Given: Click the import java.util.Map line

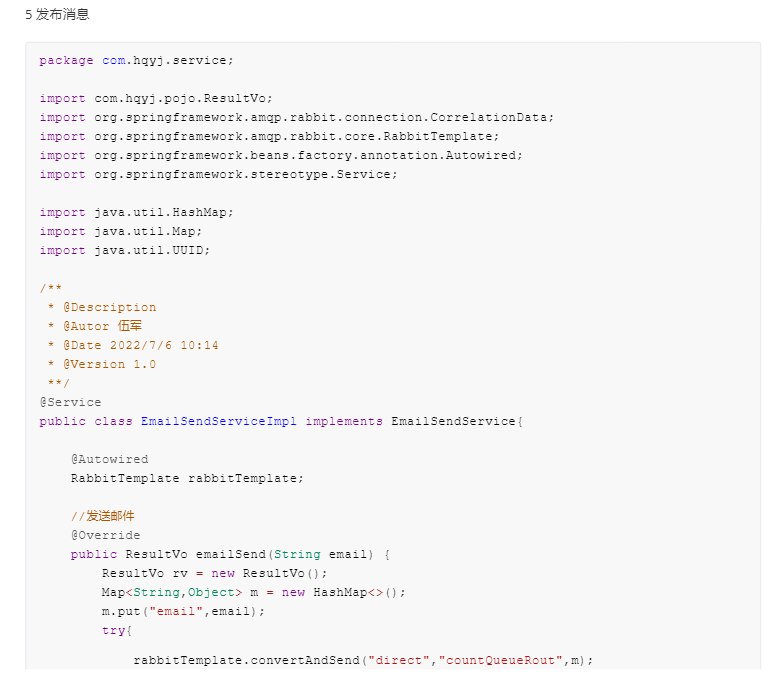Looking at the screenshot, I should 124,231.
